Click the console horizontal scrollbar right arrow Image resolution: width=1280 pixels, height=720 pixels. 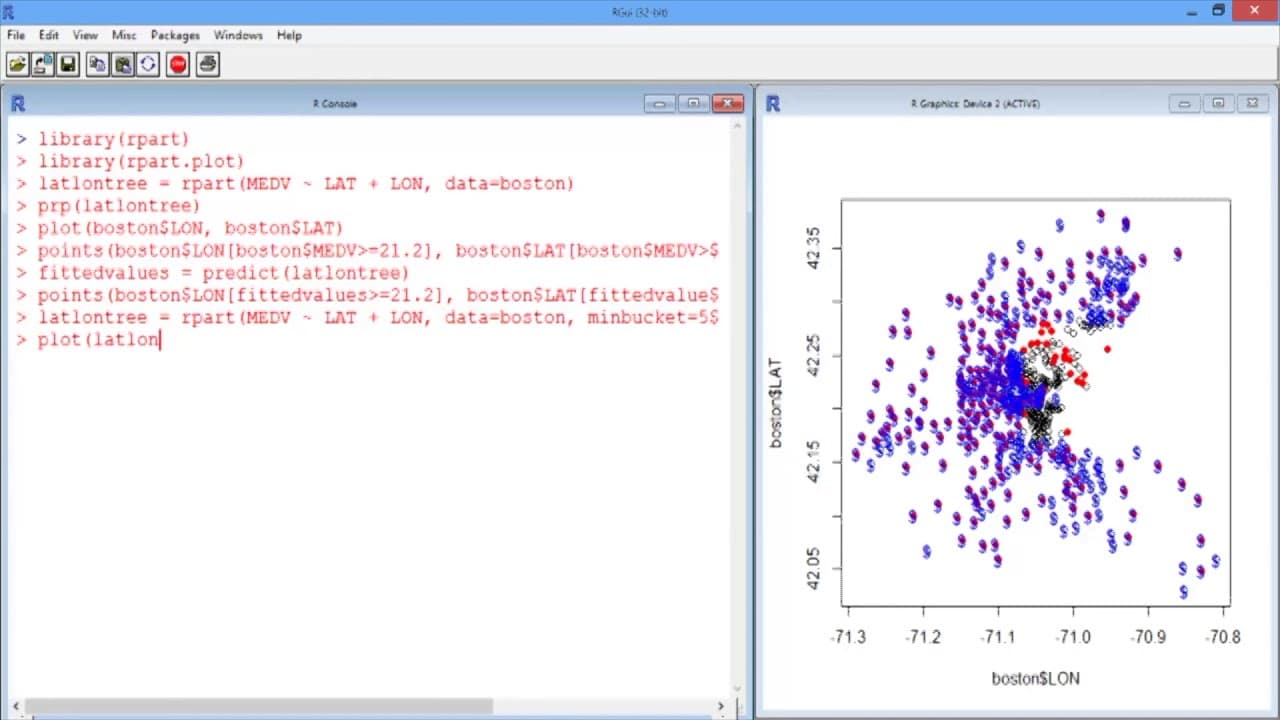(x=721, y=706)
